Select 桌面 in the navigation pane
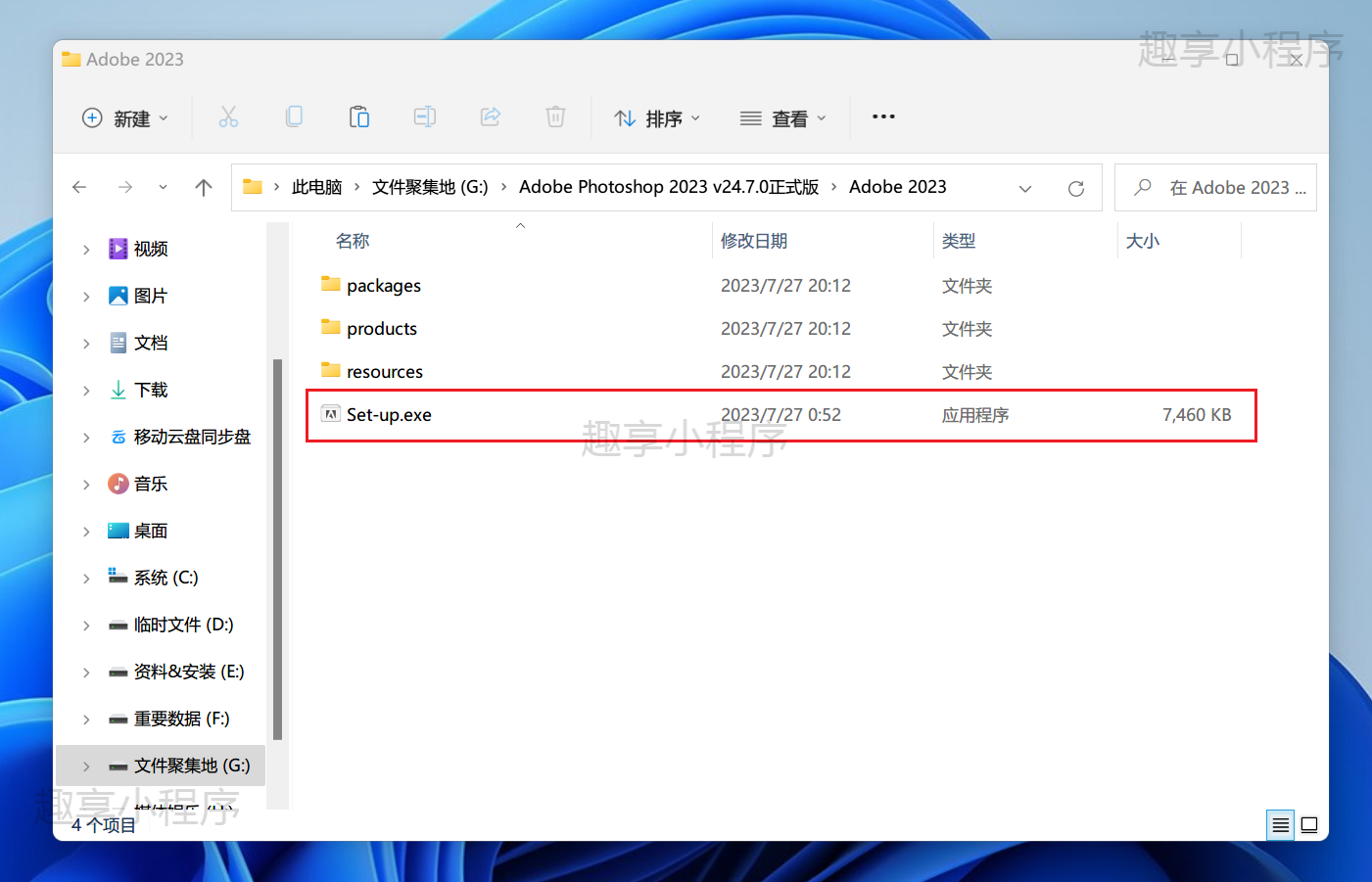1372x882 pixels. [x=151, y=531]
